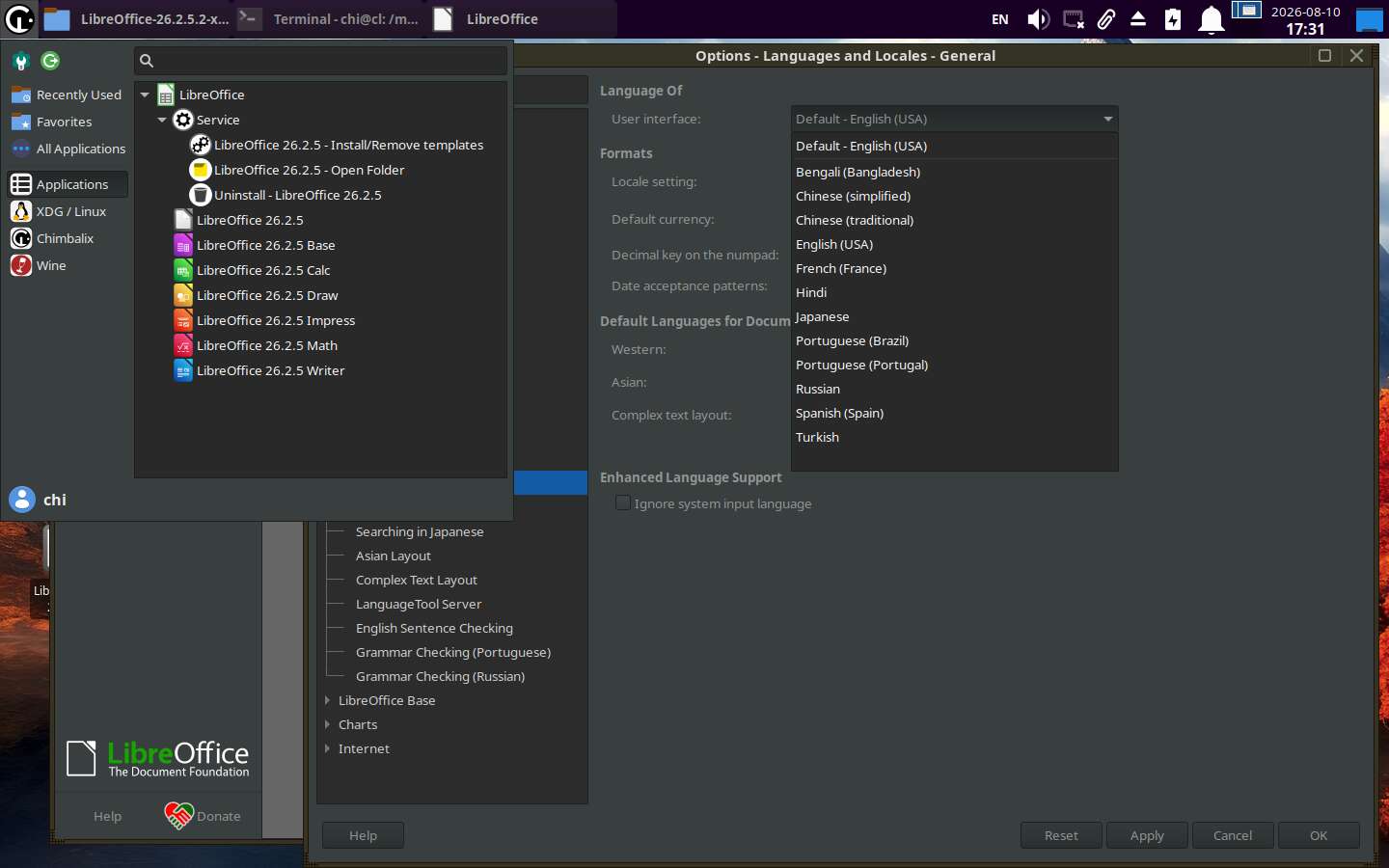Choose French (France) from the language list
This screenshot has height=868, width=1389.
[954, 268]
